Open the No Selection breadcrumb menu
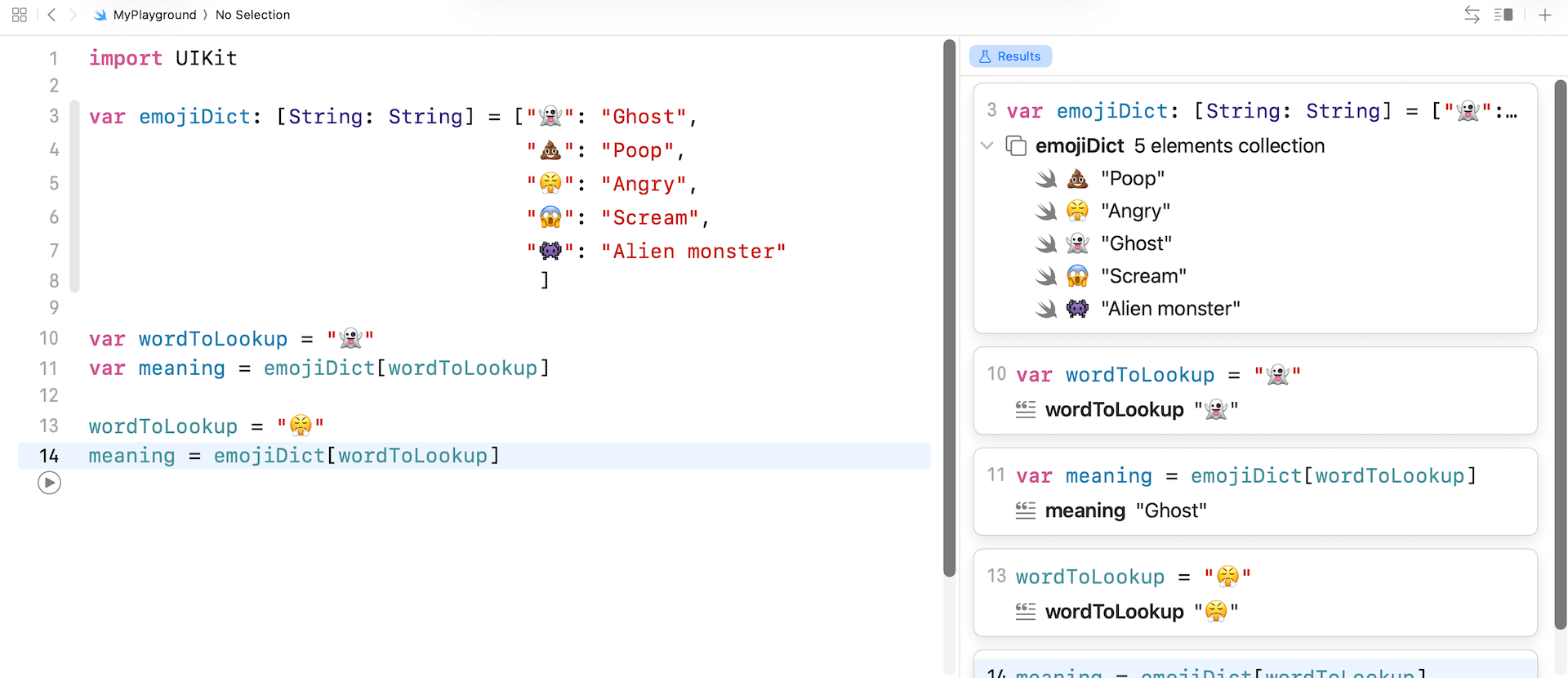 [x=252, y=15]
